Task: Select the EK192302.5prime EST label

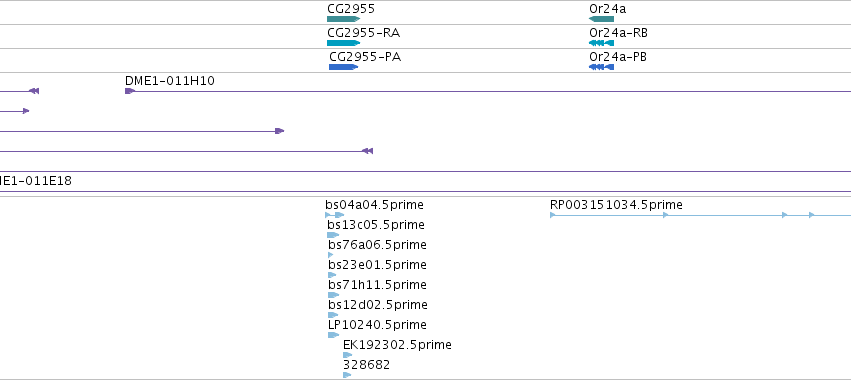Action: point(397,345)
